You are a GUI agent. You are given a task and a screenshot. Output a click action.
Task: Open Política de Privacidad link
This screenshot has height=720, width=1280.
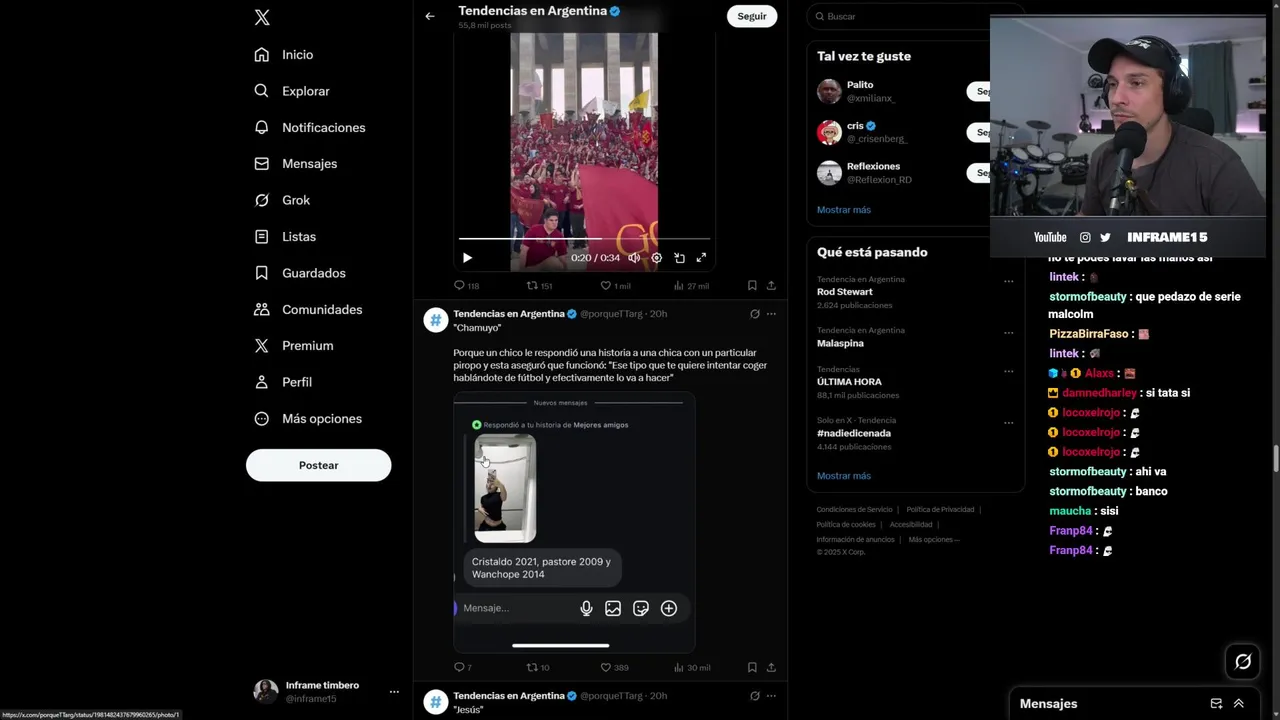[x=940, y=510]
